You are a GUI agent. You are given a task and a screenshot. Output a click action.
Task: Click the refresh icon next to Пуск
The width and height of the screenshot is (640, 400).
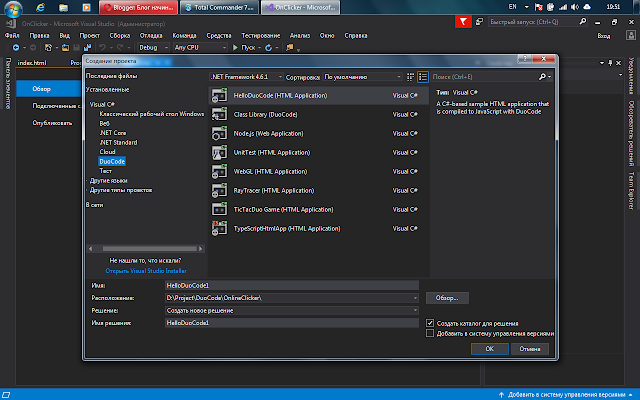click(x=268, y=48)
